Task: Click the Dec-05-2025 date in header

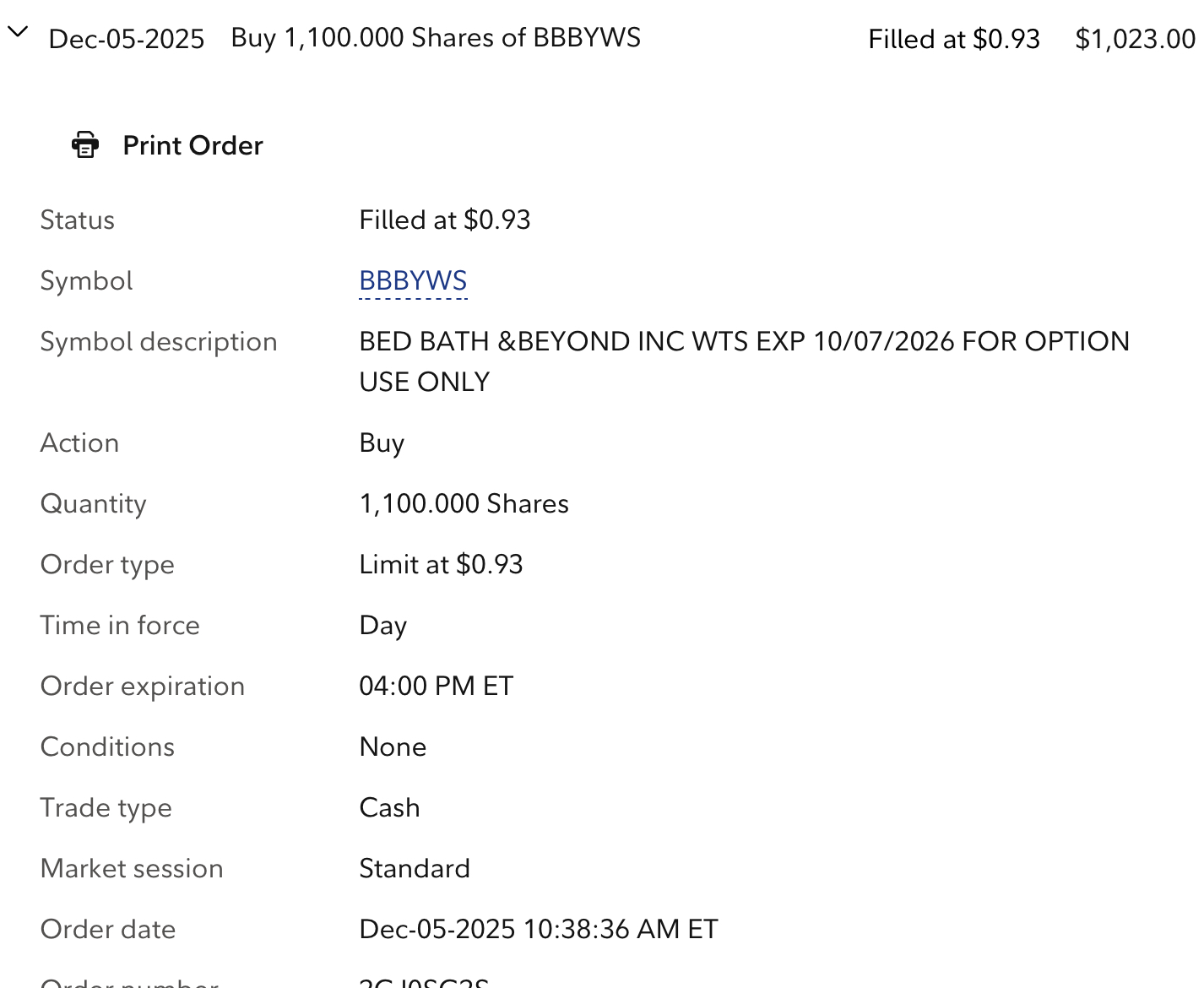Action: coord(127,39)
